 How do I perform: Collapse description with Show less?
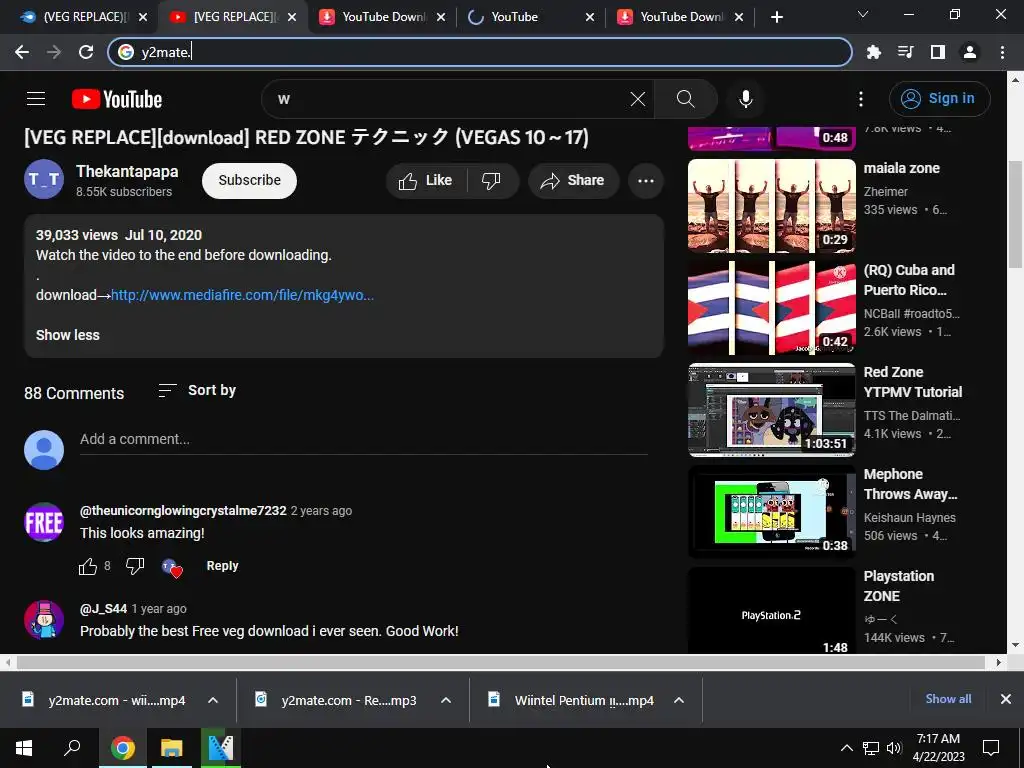pos(68,335)
